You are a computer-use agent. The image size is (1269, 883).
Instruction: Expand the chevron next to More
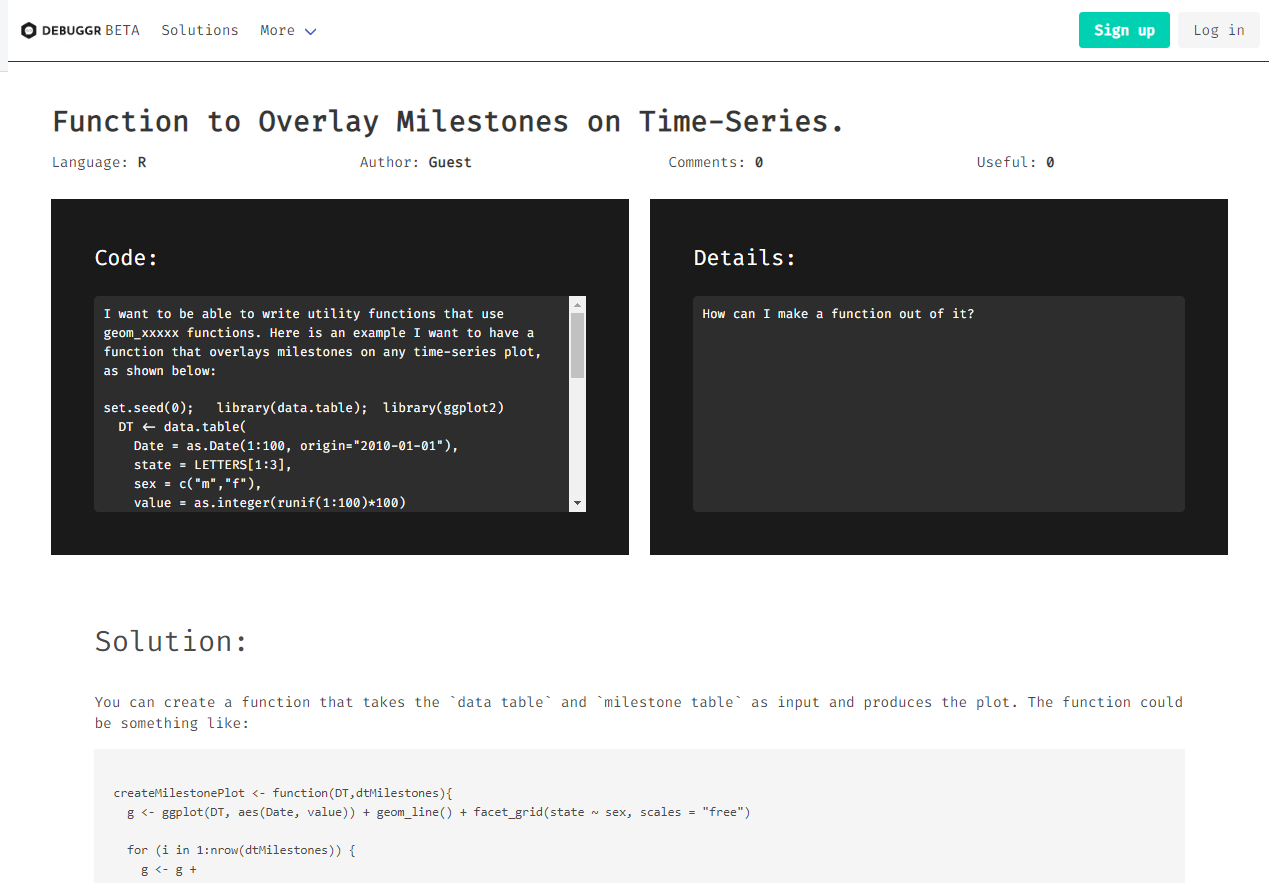click(309, 31)
